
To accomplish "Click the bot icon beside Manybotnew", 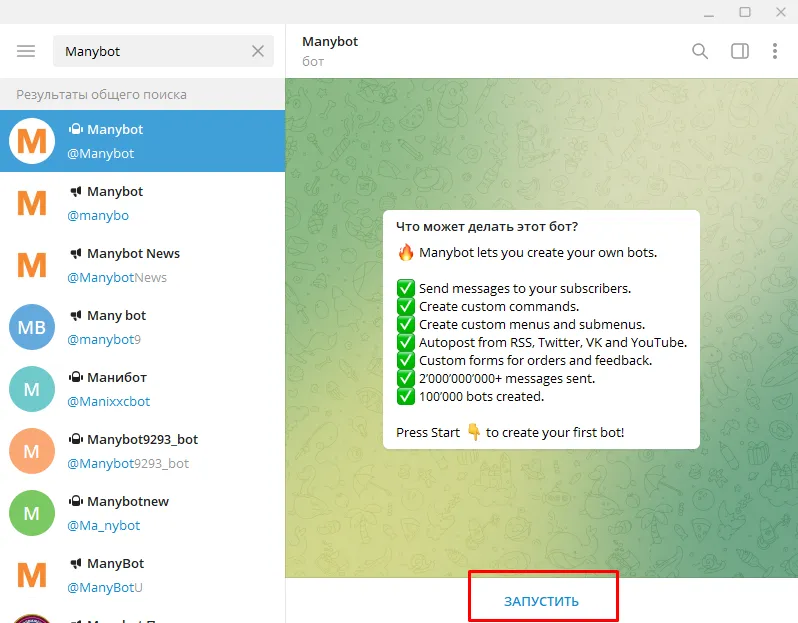I will 76,501.
